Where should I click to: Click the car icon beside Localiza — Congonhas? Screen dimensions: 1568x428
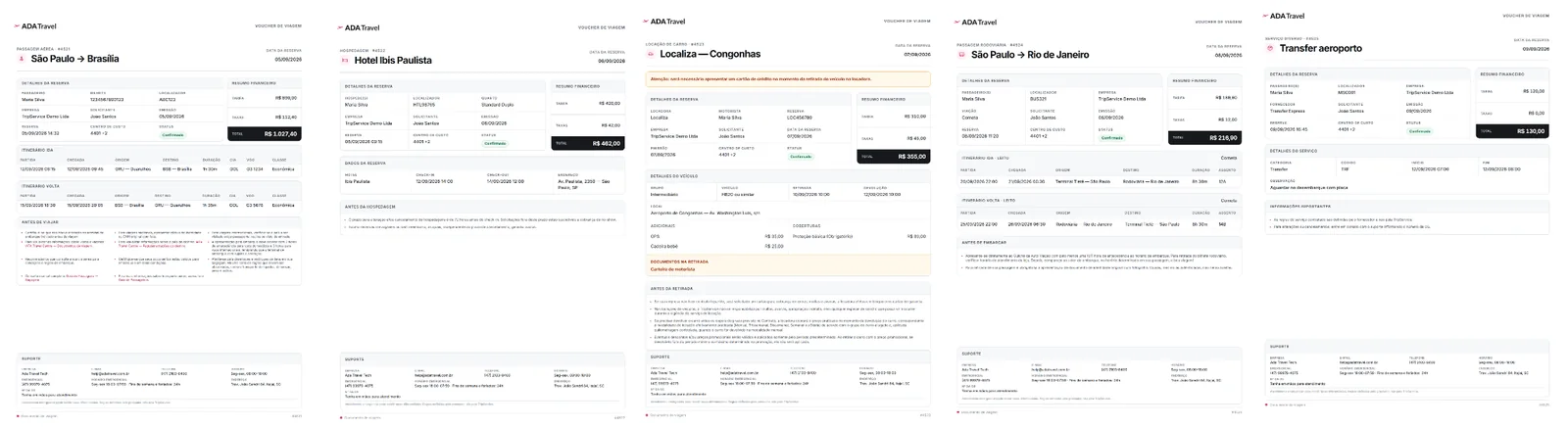(x=650, y=55)
